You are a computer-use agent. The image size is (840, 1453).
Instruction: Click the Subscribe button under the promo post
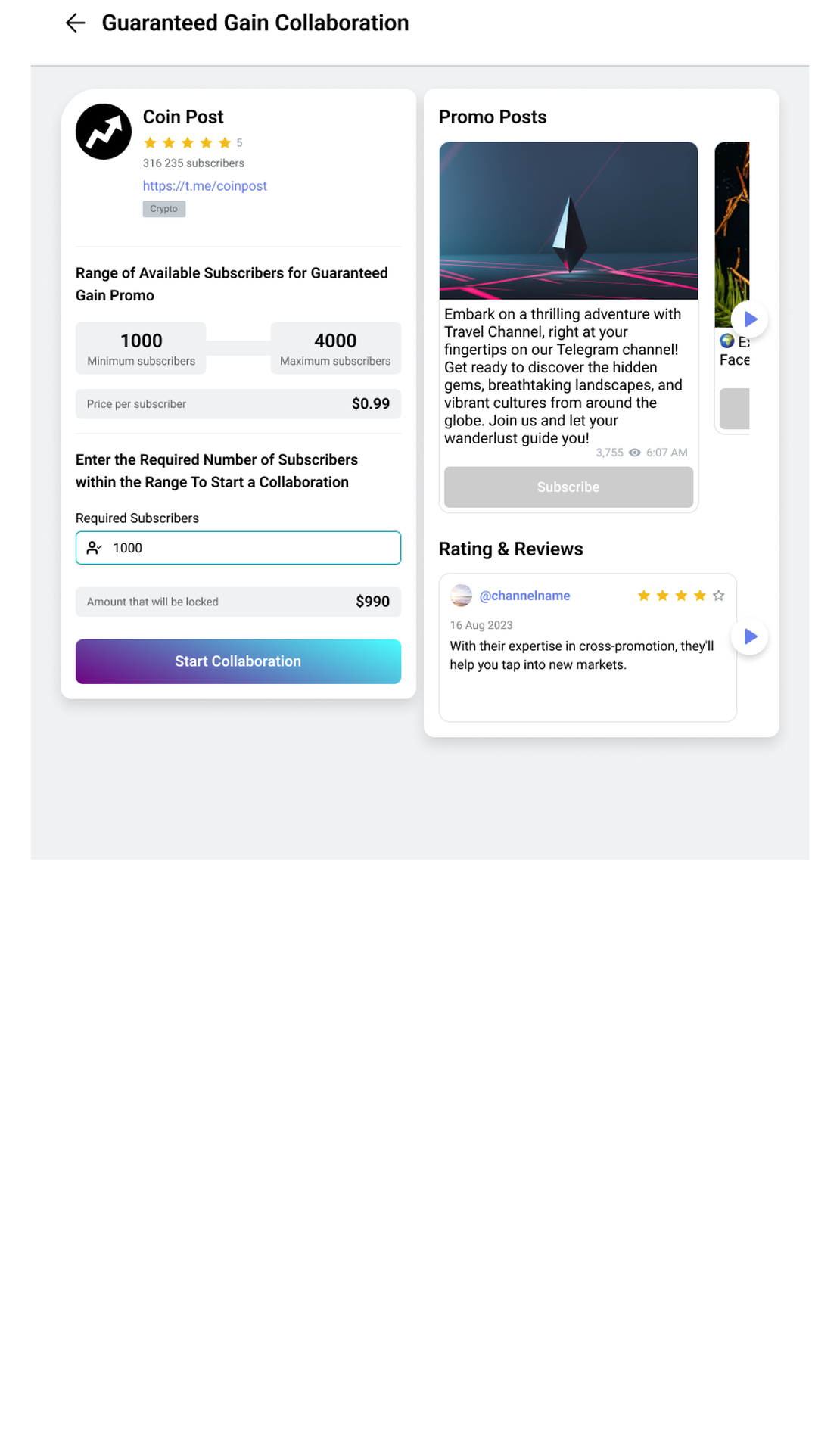(568, 487)
